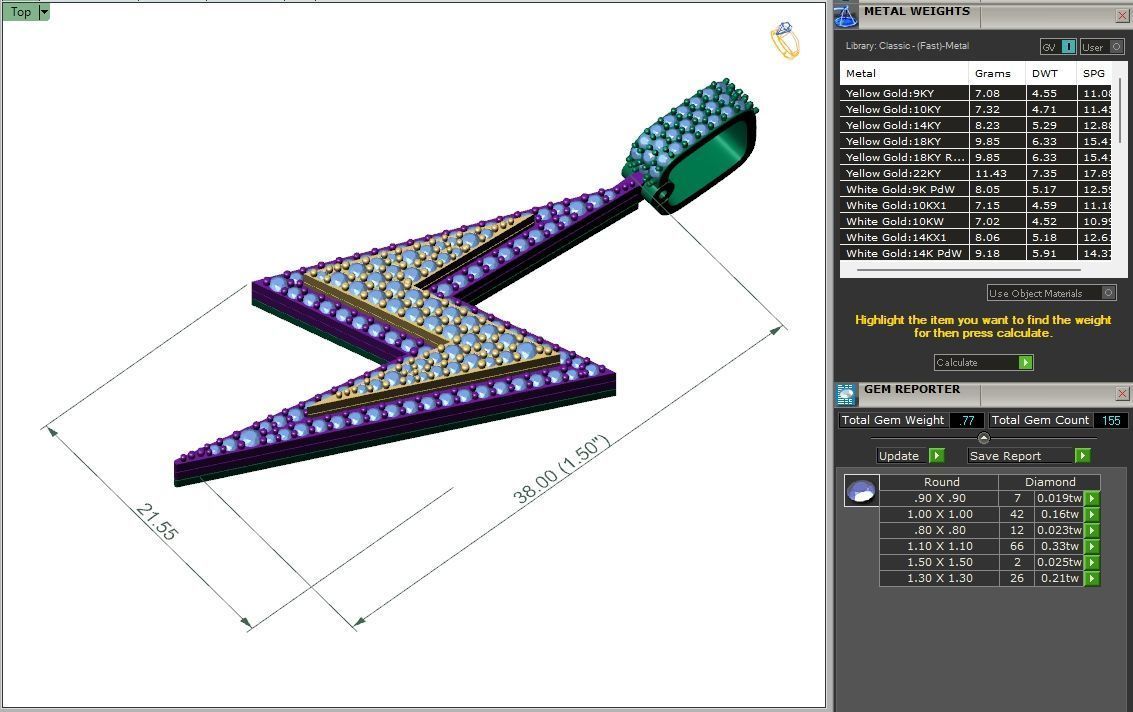1133x712 pixels.
Task: Click the green Calculate arrow icon
Action: click(1025, 362)
